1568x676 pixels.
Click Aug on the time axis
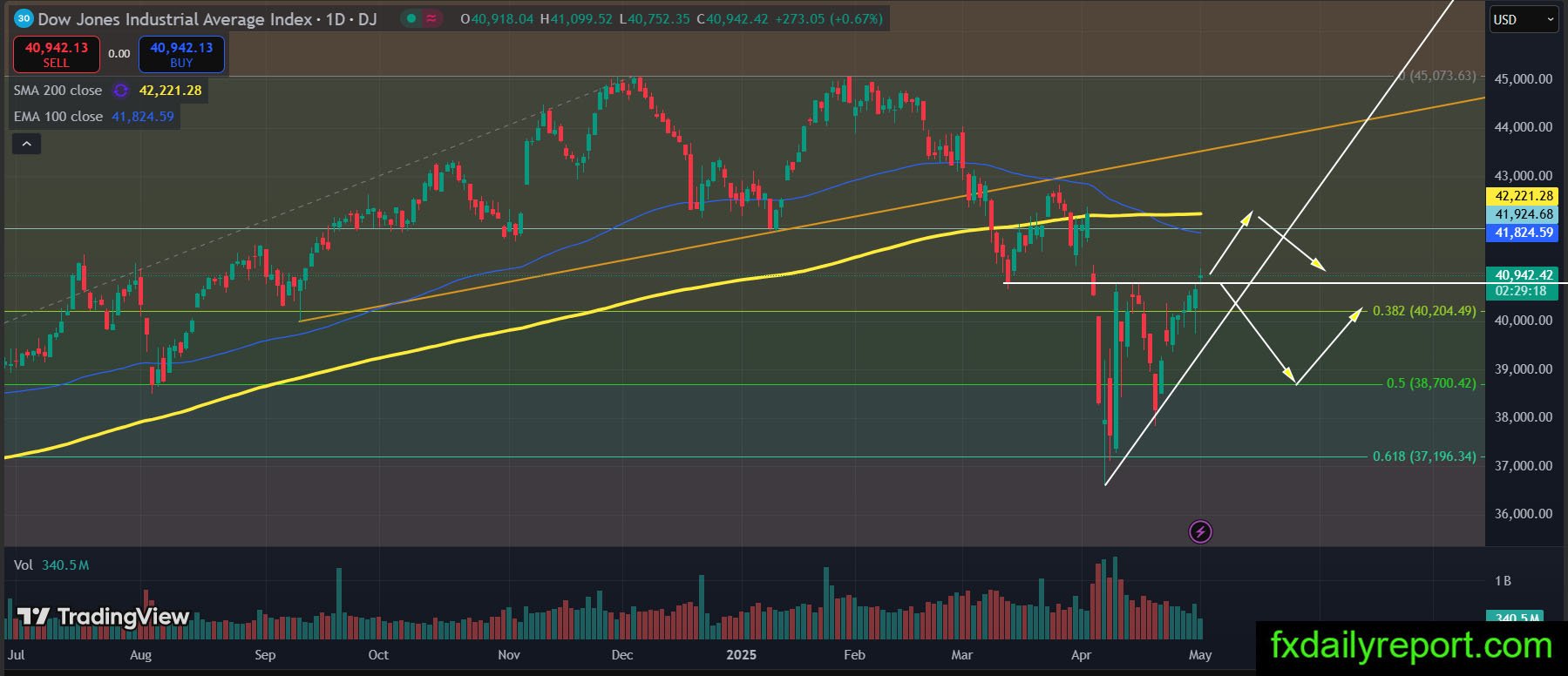tap(140, 655)
